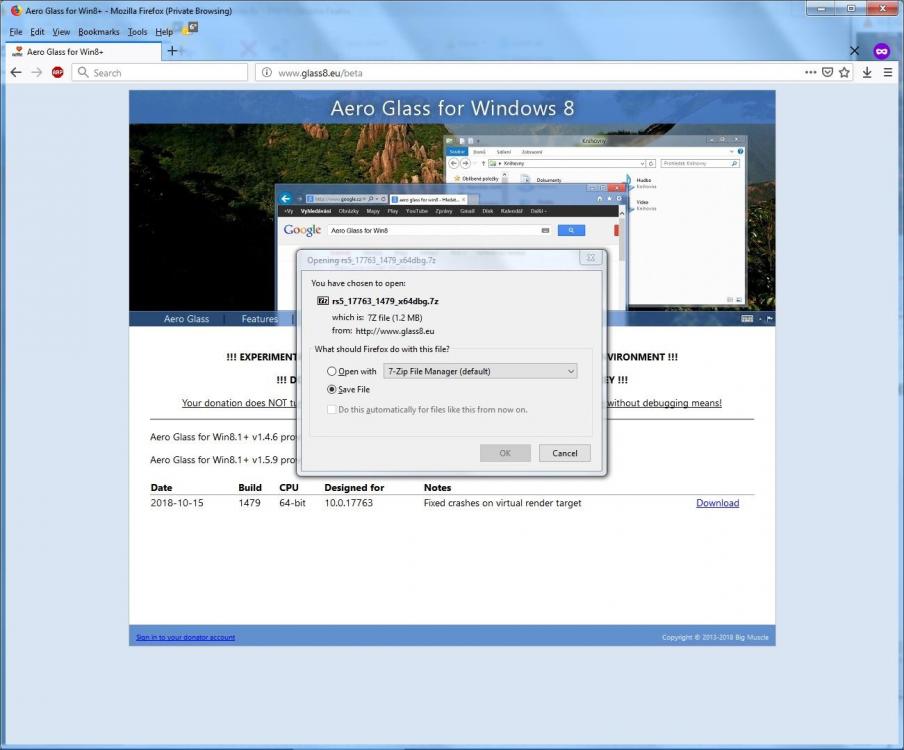
Task: Select the "Open with" radio button
Action: tap(332, 371)
